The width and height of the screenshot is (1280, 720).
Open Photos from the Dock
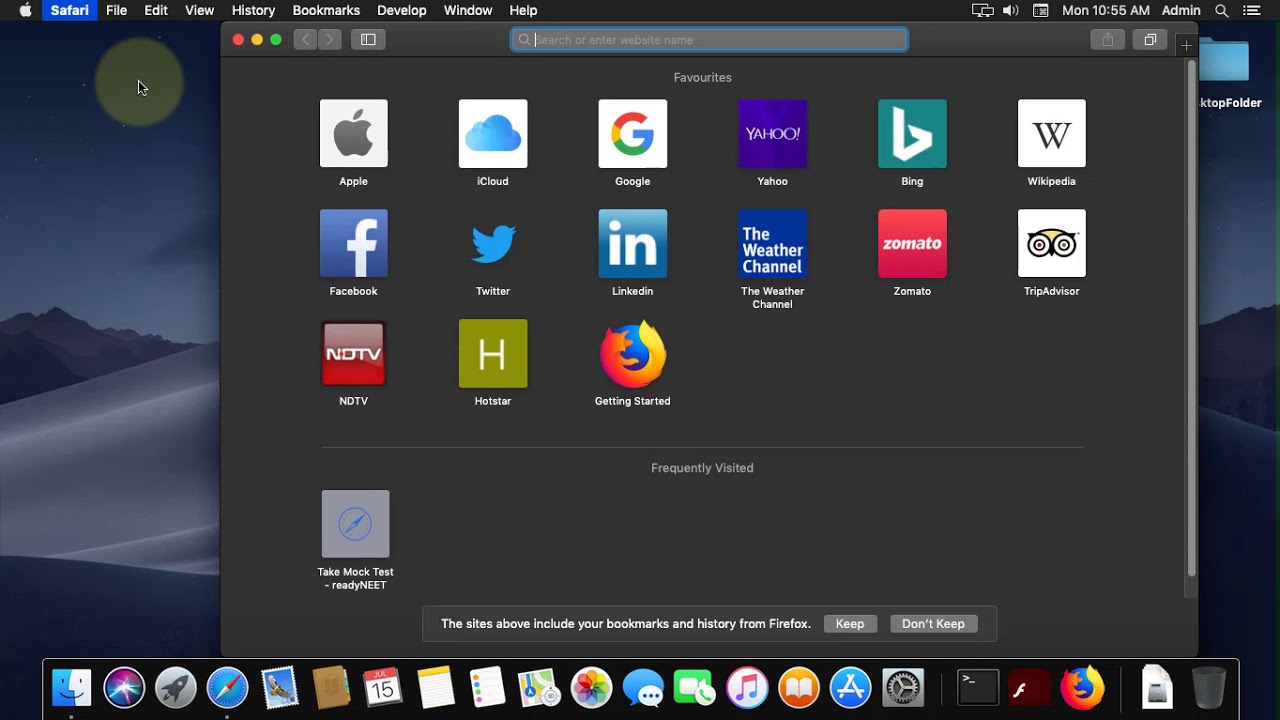coord(591,688)
